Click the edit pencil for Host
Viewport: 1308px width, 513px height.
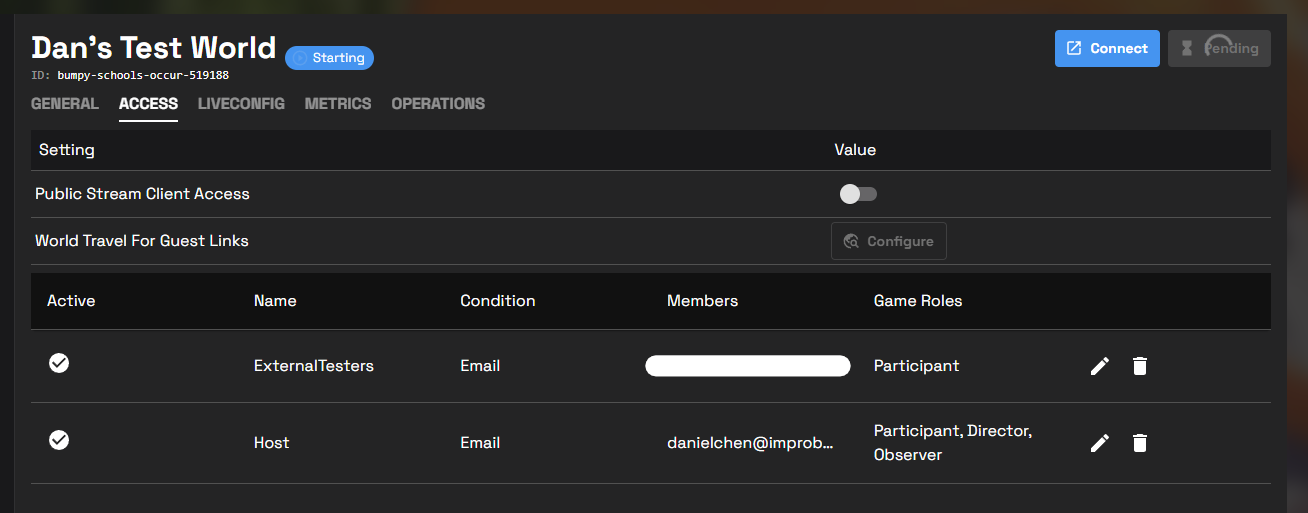coord(1099,443)
